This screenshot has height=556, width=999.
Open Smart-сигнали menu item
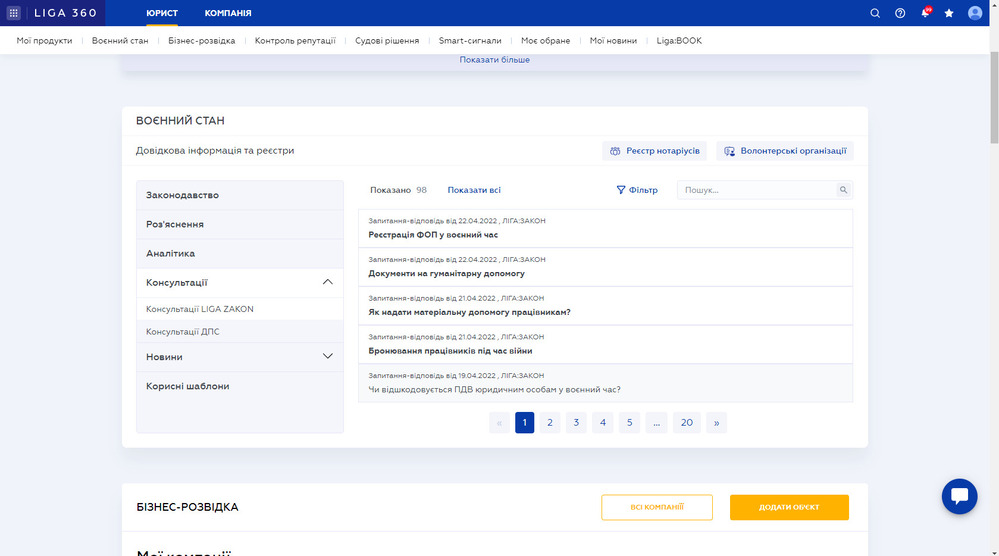(x=470, y=40)
